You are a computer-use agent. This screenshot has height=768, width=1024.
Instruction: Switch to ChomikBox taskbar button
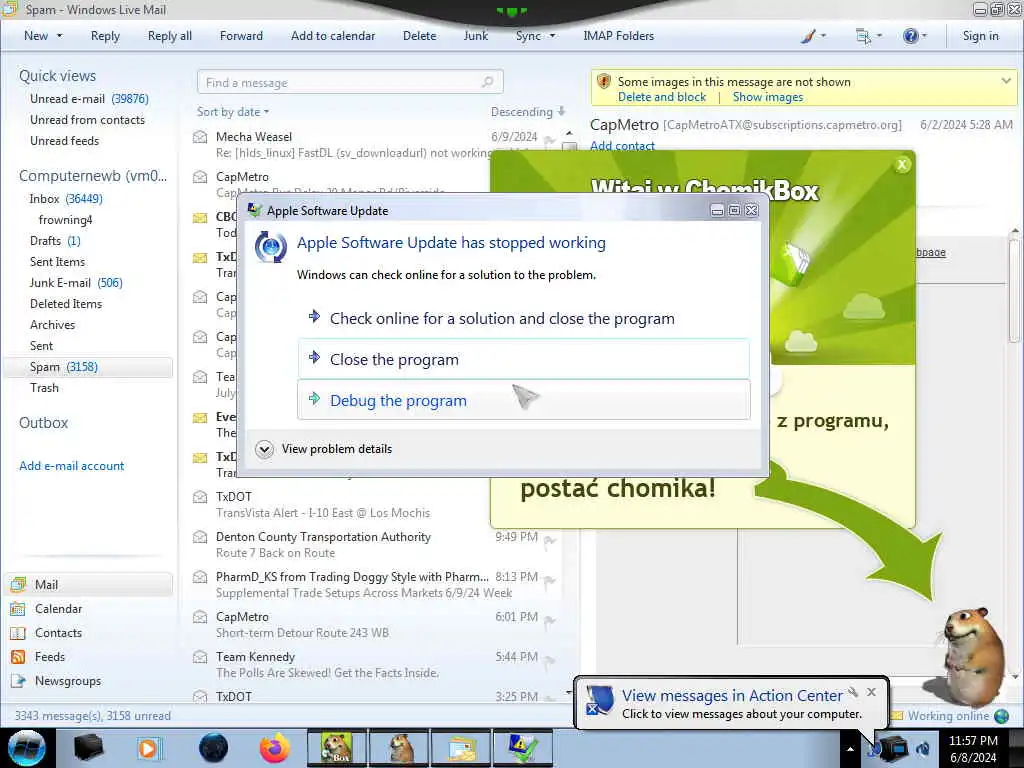pyautogui.click(x=337, y=748)
